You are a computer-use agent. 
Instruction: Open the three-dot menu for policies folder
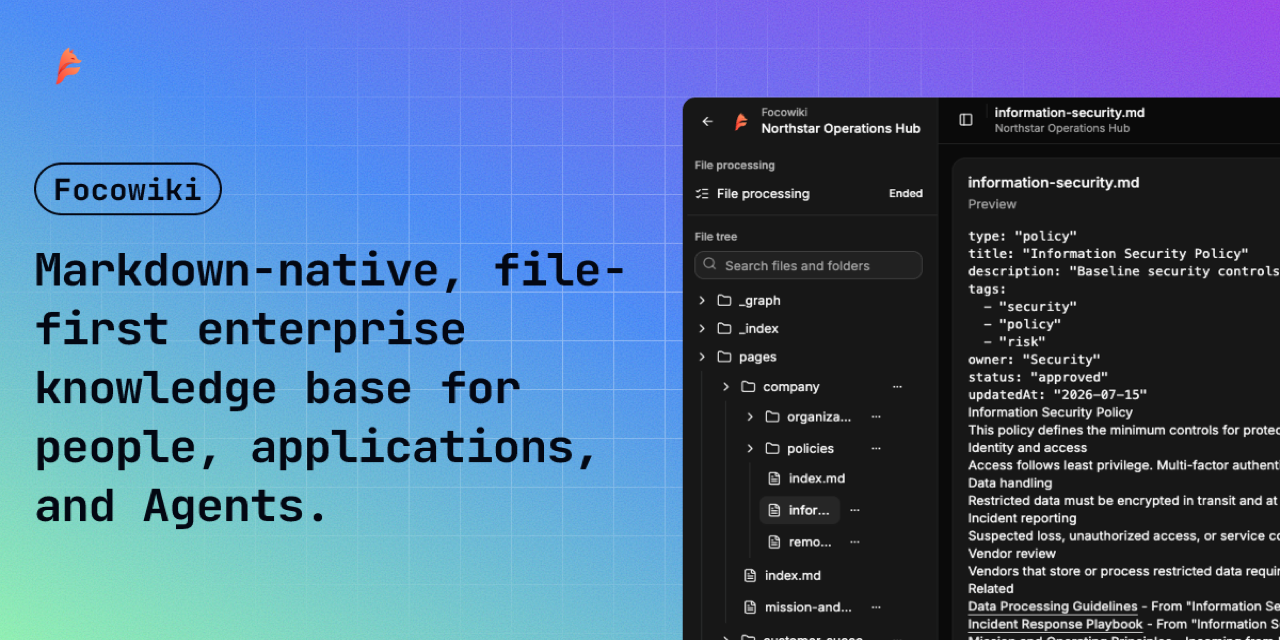pyautogui.click(x=876, y=449)
